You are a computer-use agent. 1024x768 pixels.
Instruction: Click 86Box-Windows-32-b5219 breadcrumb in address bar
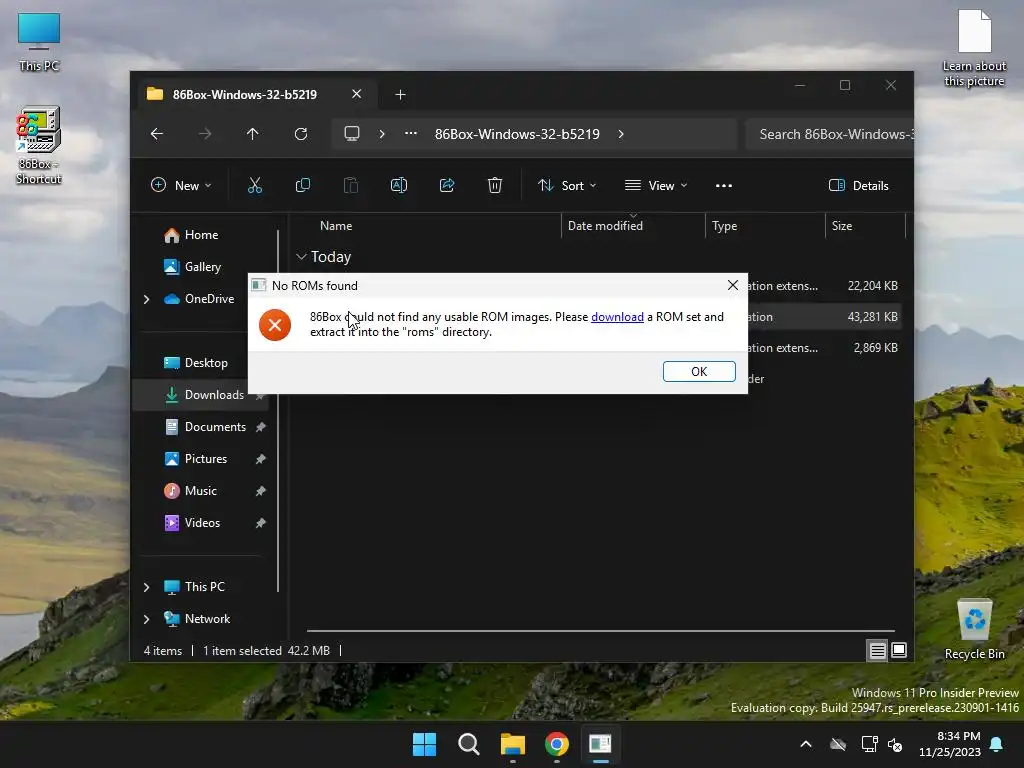tap(517, 134)
